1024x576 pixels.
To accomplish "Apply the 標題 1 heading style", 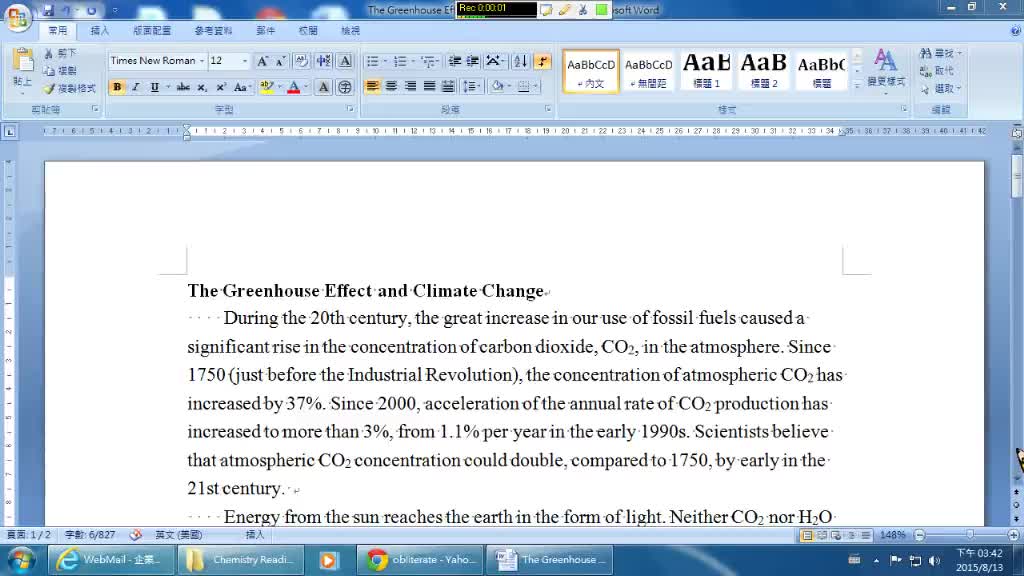I will (706, 71).
